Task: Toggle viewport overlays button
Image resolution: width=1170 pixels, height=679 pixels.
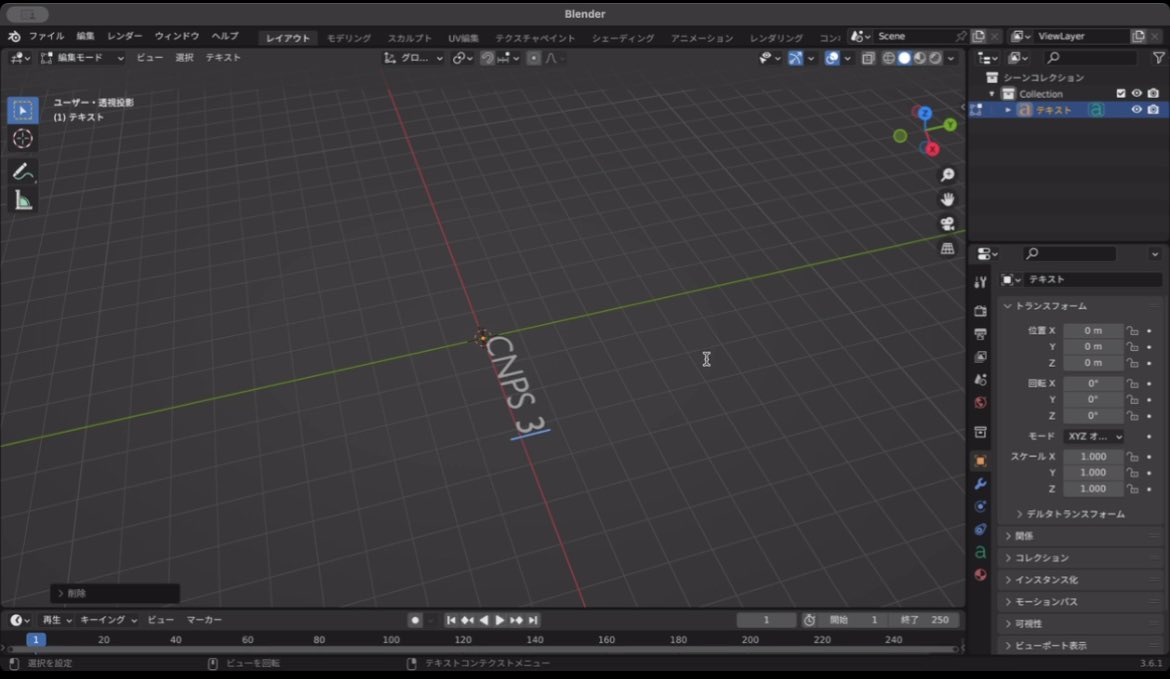Action: coord(831,58)
